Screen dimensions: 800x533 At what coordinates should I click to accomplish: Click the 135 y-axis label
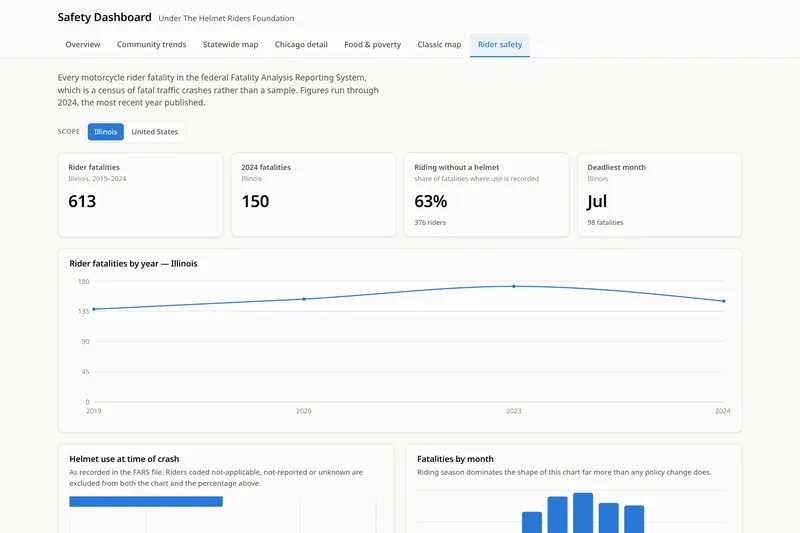click(x=84, y=311)
